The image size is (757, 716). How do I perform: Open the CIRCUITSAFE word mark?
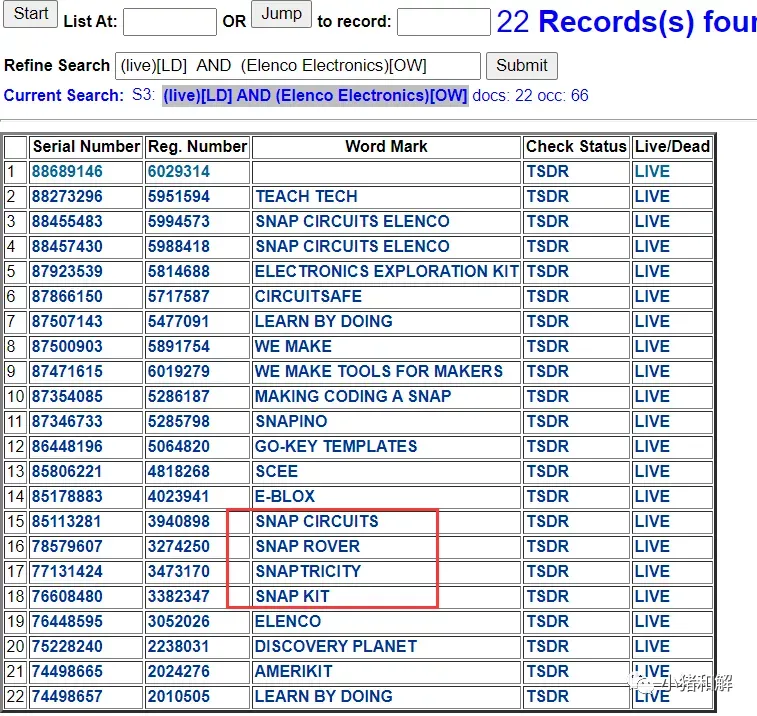coord(308,296)
